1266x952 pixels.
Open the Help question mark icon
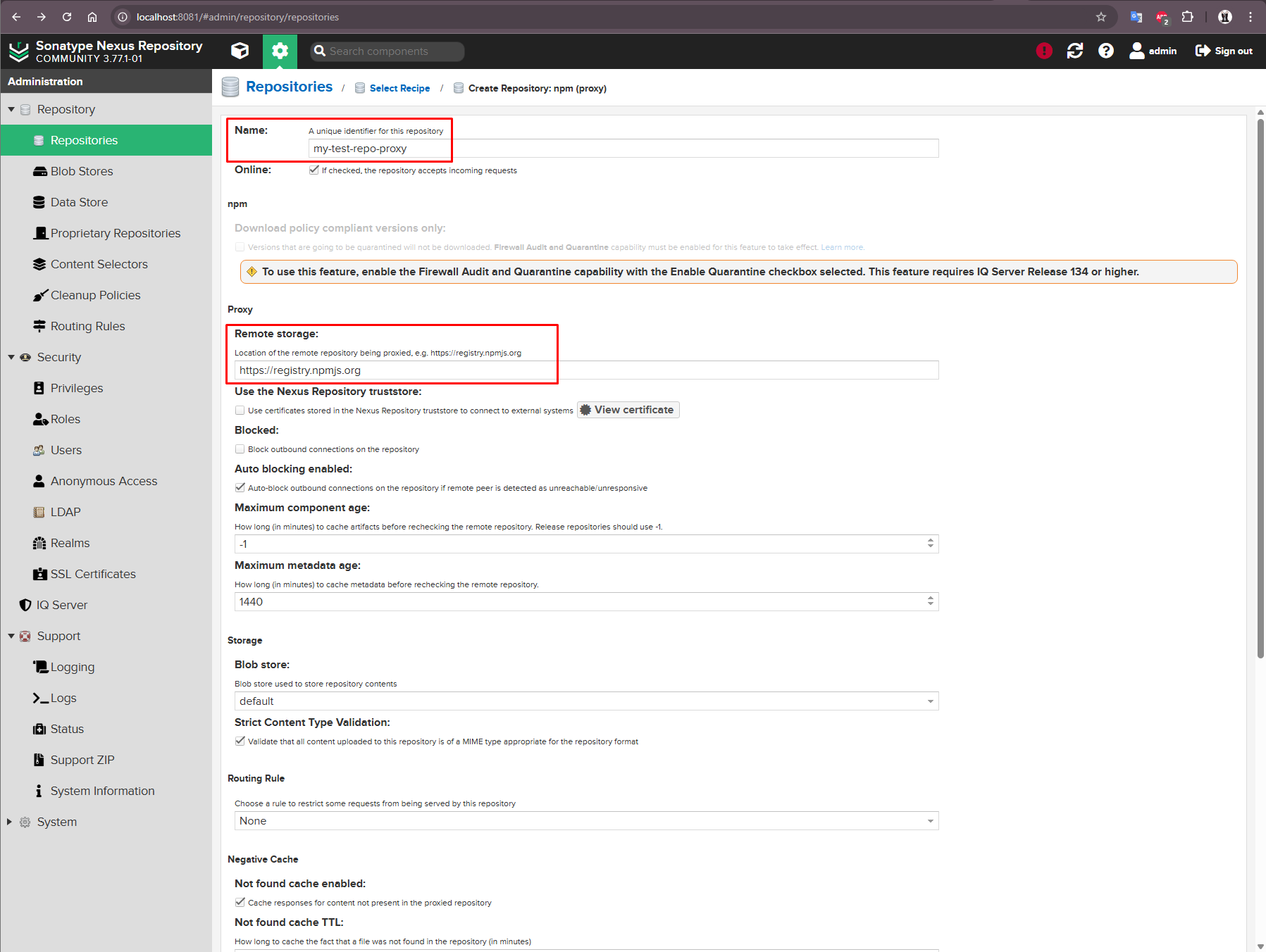pyautogui.click(x=1105, y=51)
